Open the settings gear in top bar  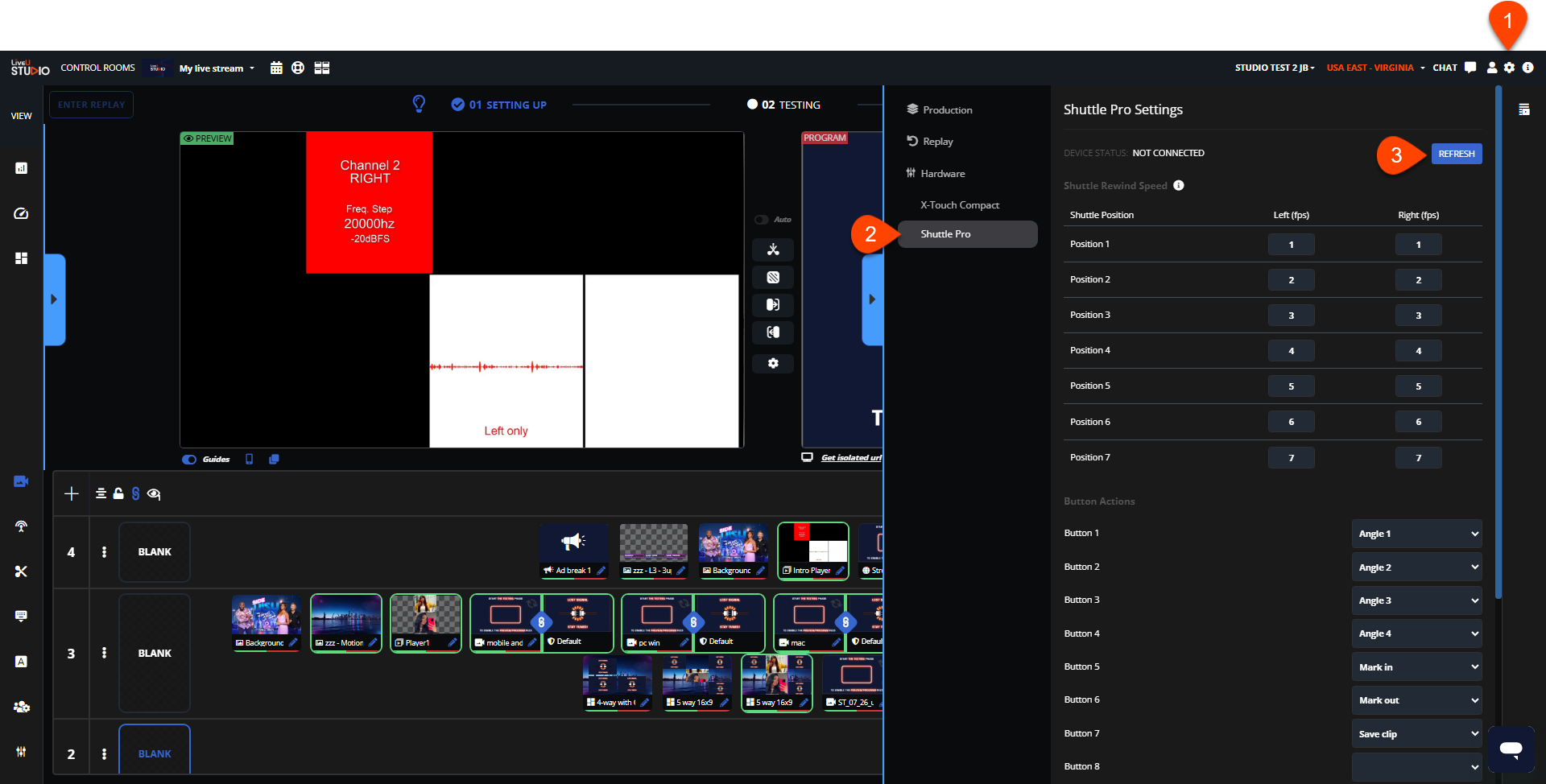tap(1509, 68)
